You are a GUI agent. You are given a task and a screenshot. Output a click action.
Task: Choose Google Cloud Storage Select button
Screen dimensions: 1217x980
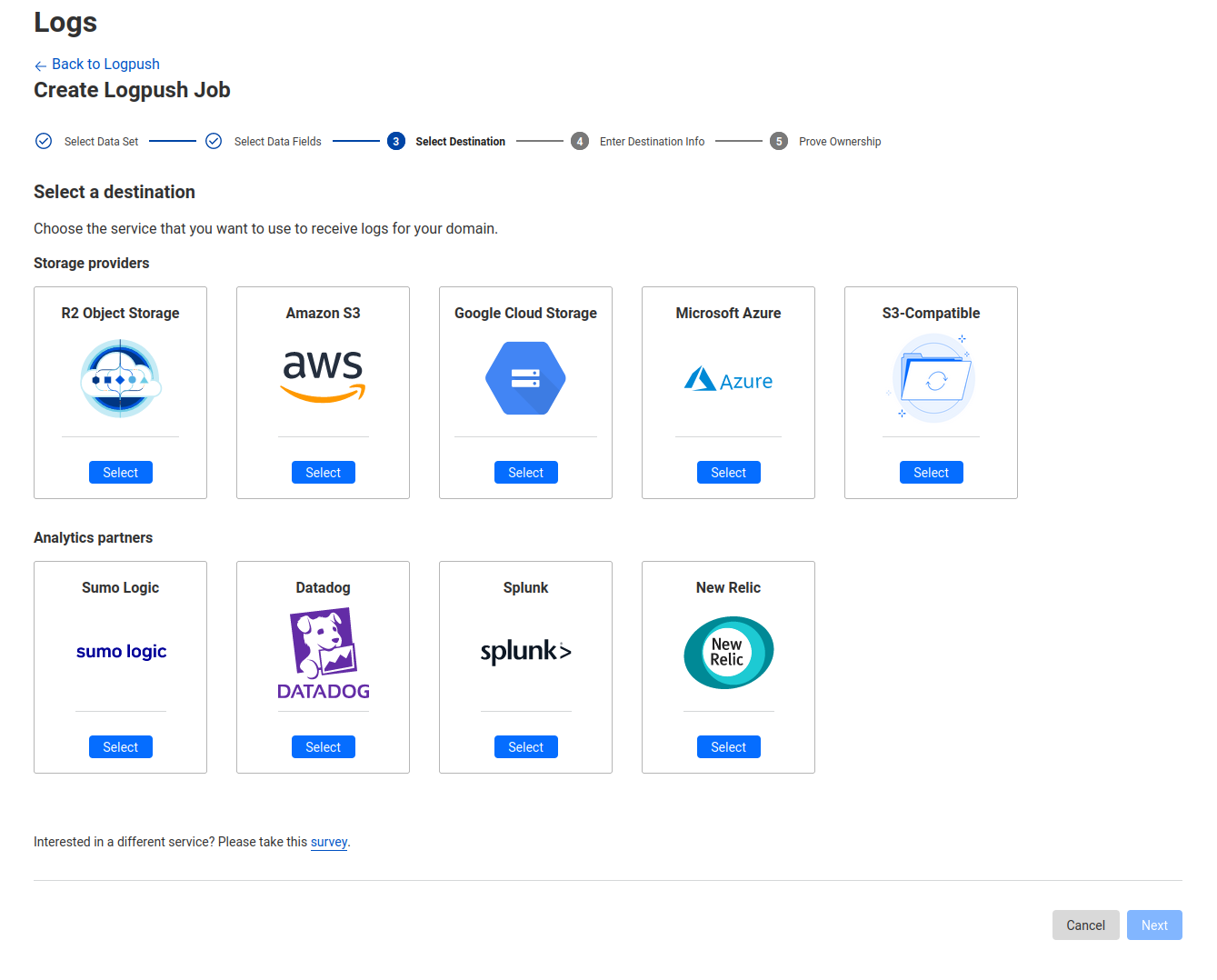pyautogui.click(x=525, y=473)
